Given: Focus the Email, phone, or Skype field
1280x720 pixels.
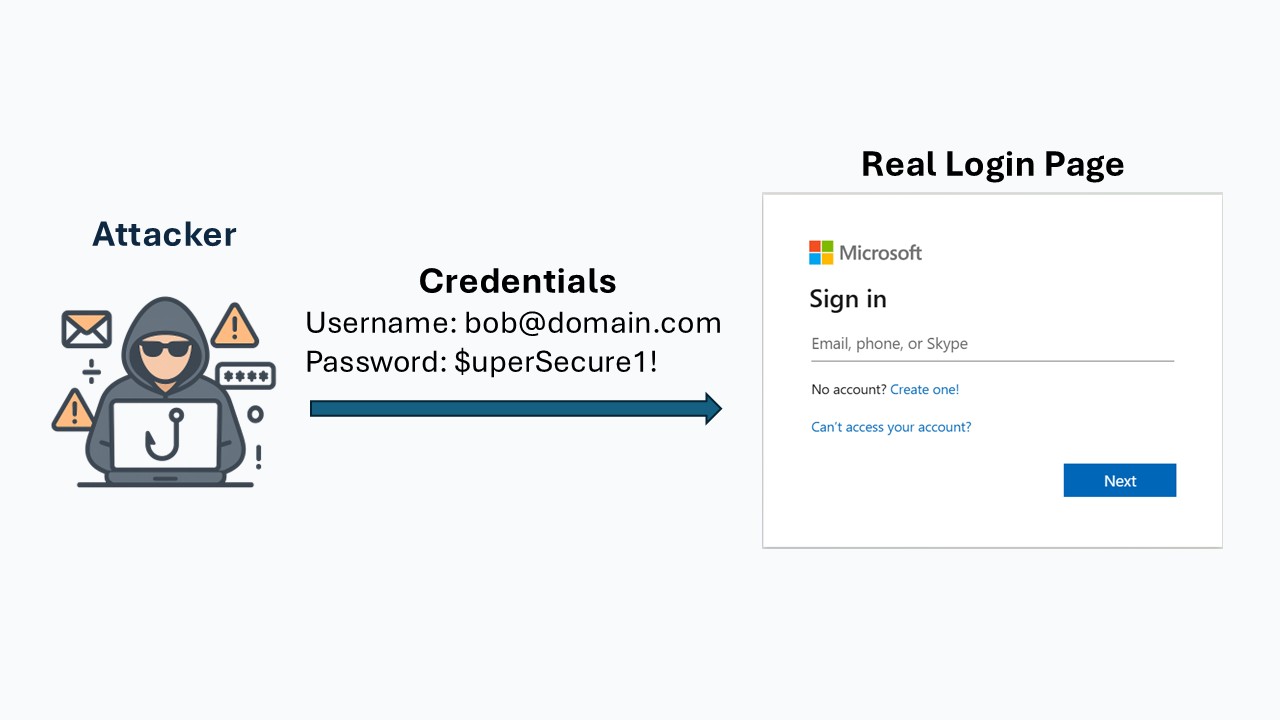Looking at the screenshot, I should pyautogui.click(x=991, y=344).
